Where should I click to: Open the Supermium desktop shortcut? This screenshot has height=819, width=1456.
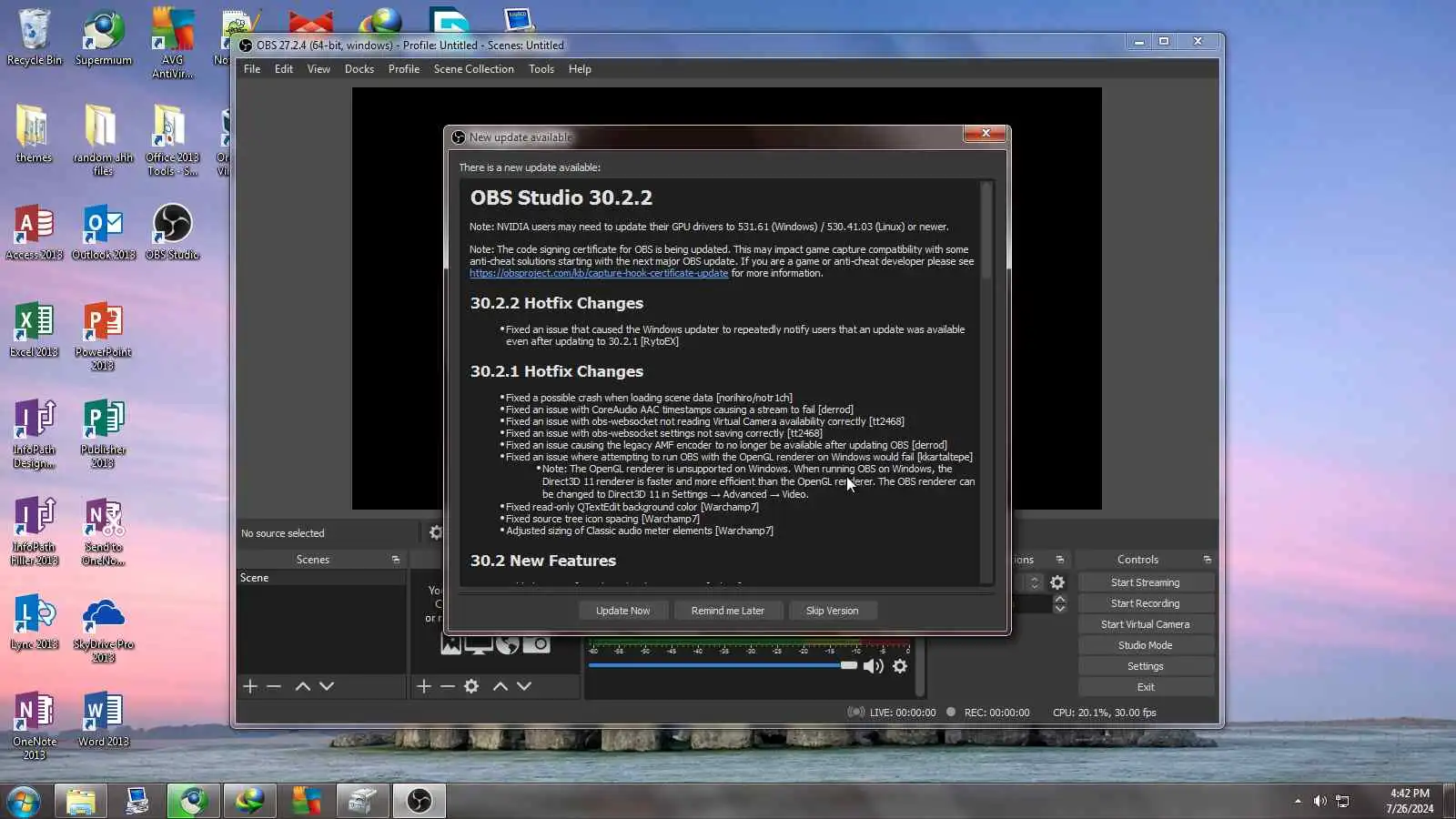click(x=104, y=38)
